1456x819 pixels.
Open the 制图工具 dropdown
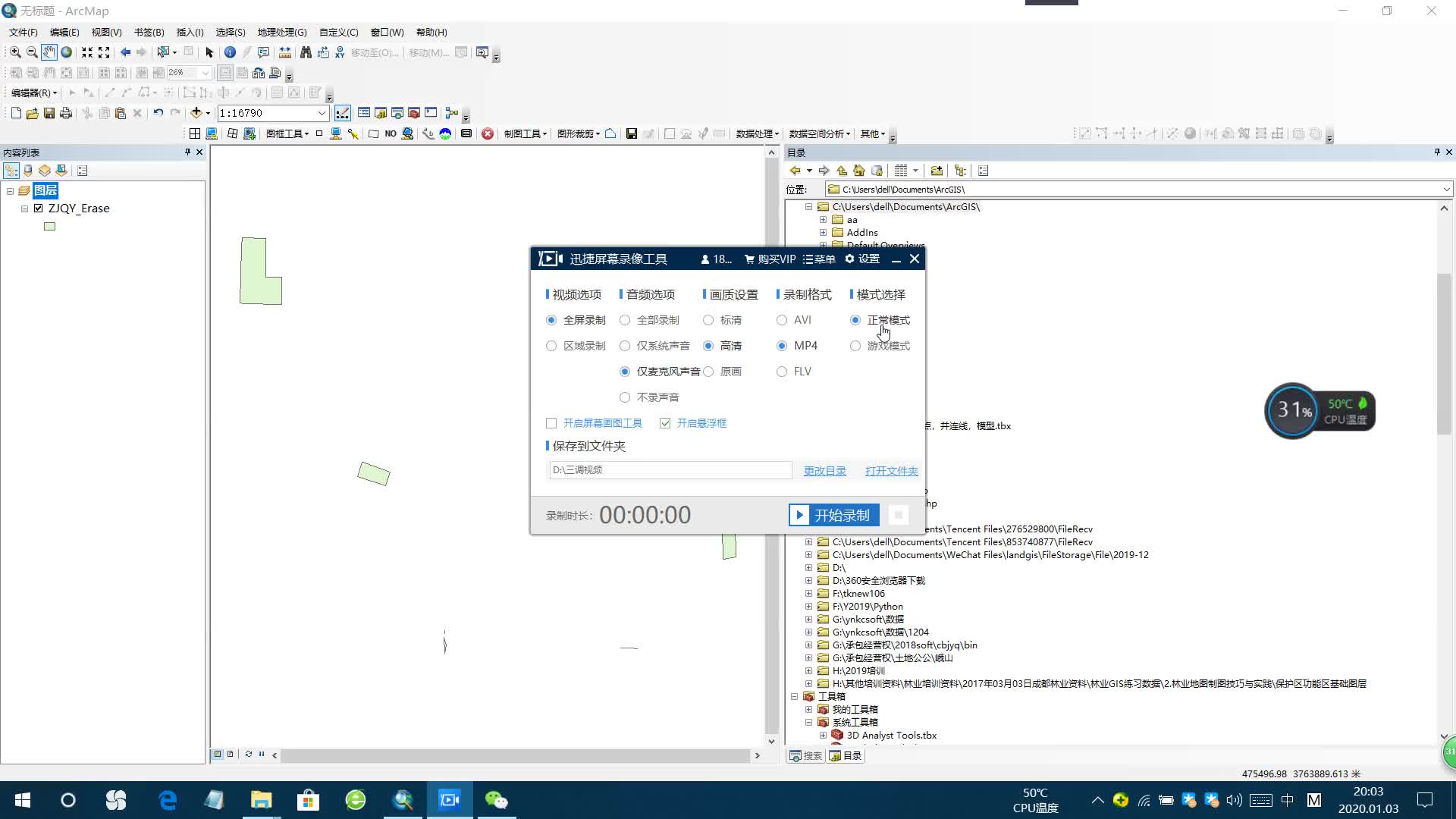pyautogui.click(x=525, y=133)
